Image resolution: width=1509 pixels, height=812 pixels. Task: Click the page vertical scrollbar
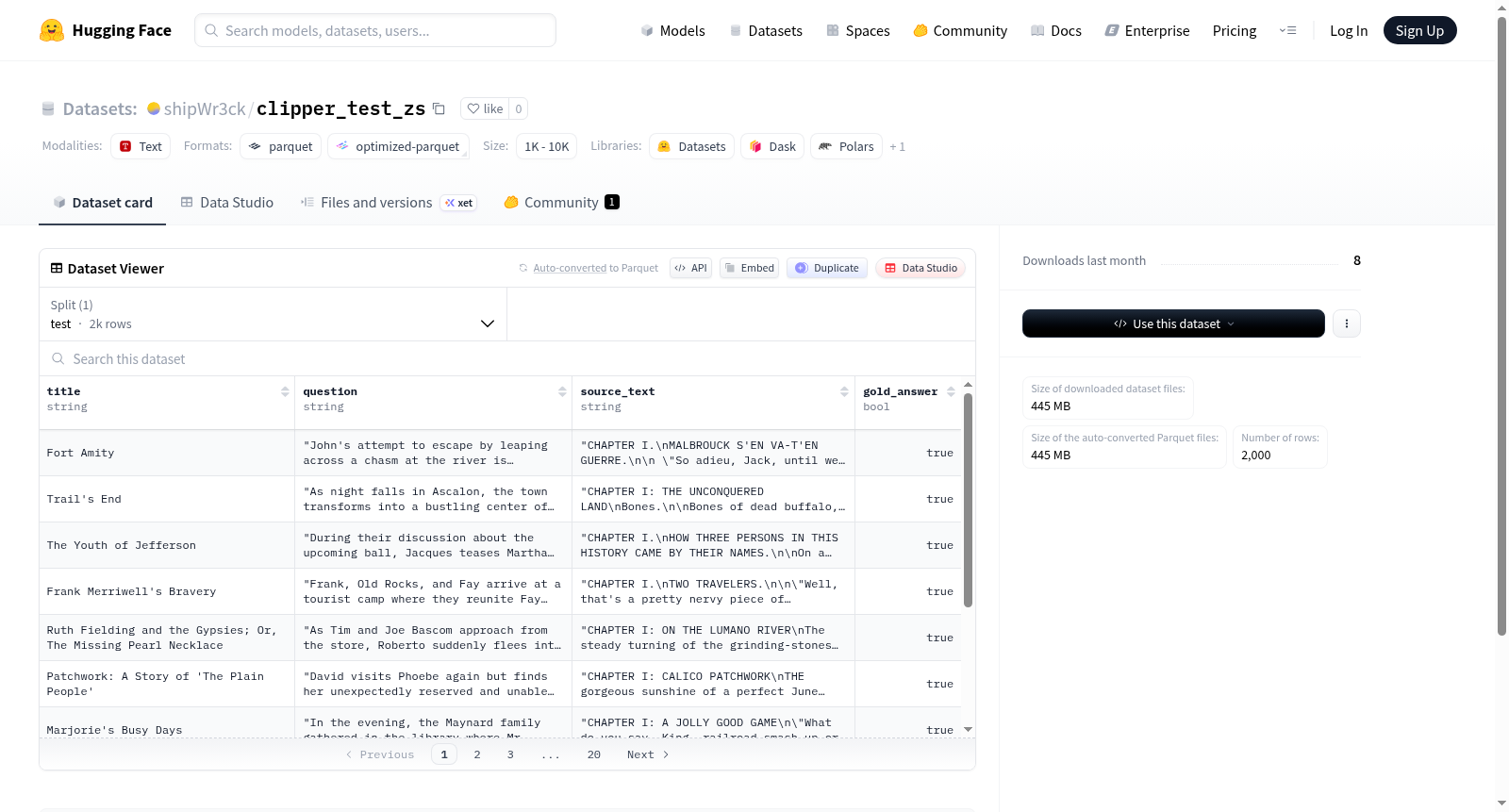(1502, 325)
